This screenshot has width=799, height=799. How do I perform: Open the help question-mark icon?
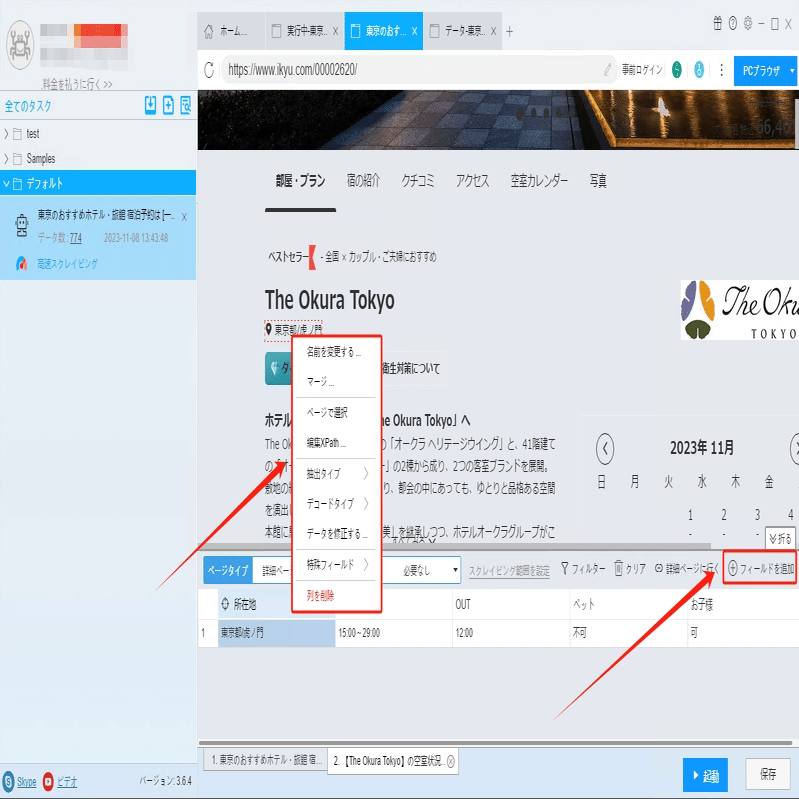tap(733, 23)
